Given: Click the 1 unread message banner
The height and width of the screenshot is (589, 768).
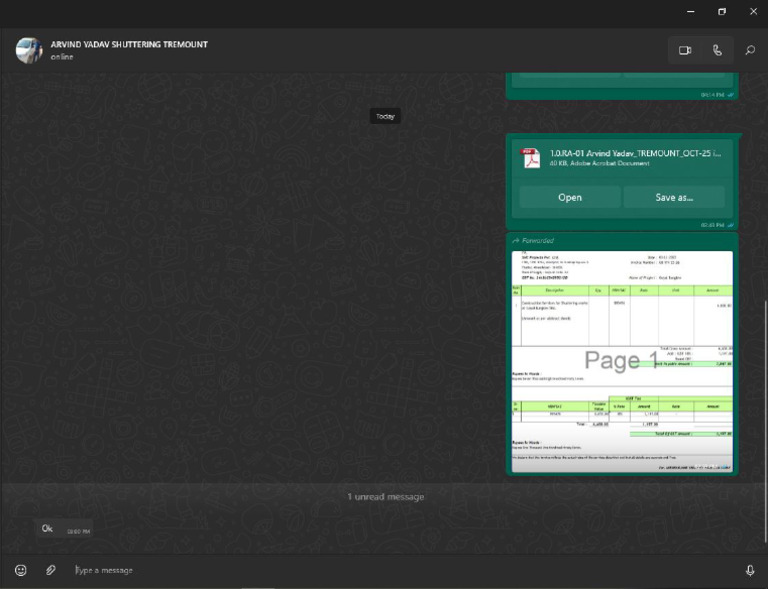Looking at the screenshot, I should click(x=385, y=496).
